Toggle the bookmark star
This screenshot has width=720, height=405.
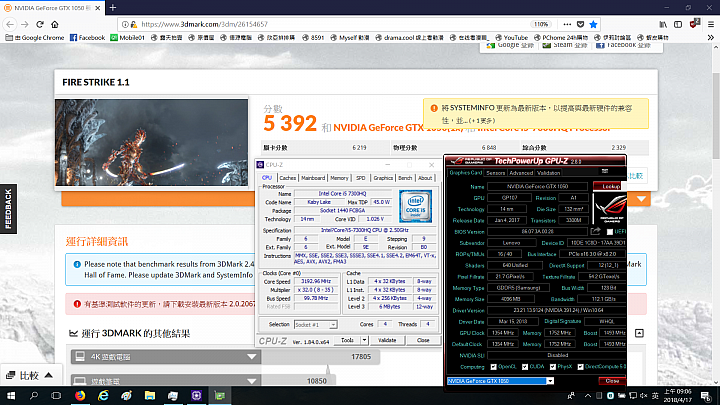(593, 24)
